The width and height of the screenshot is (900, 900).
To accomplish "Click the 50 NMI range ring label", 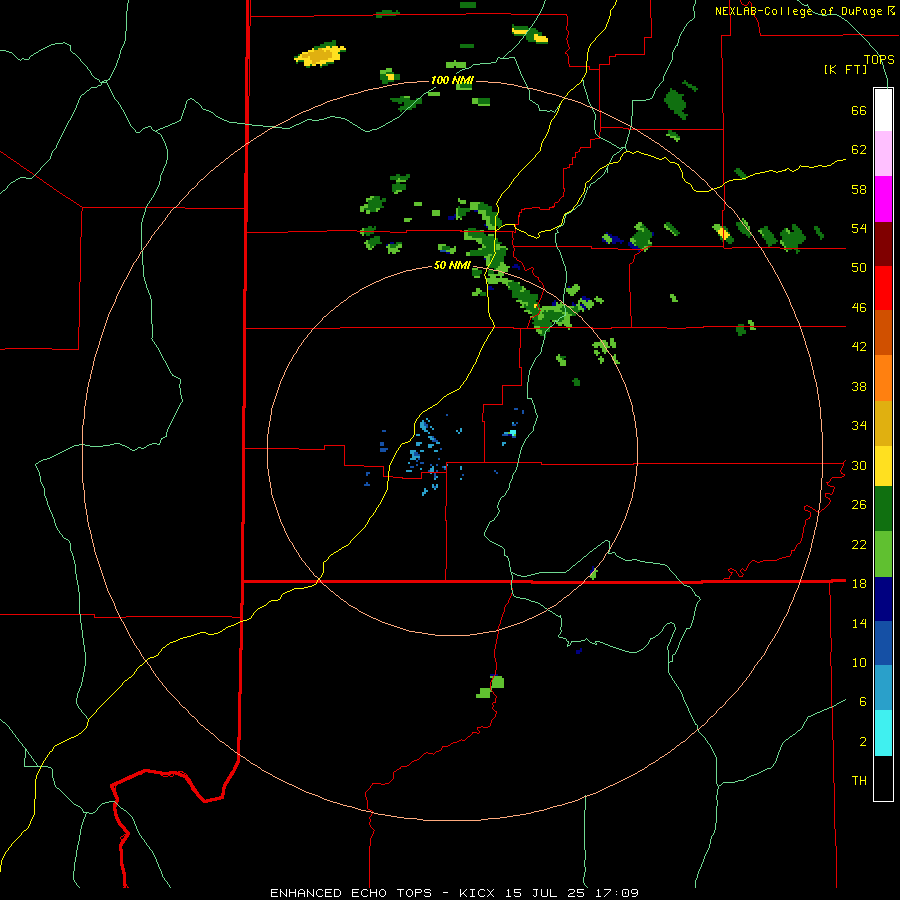I will pyautogui.click(x=452, y=265).
